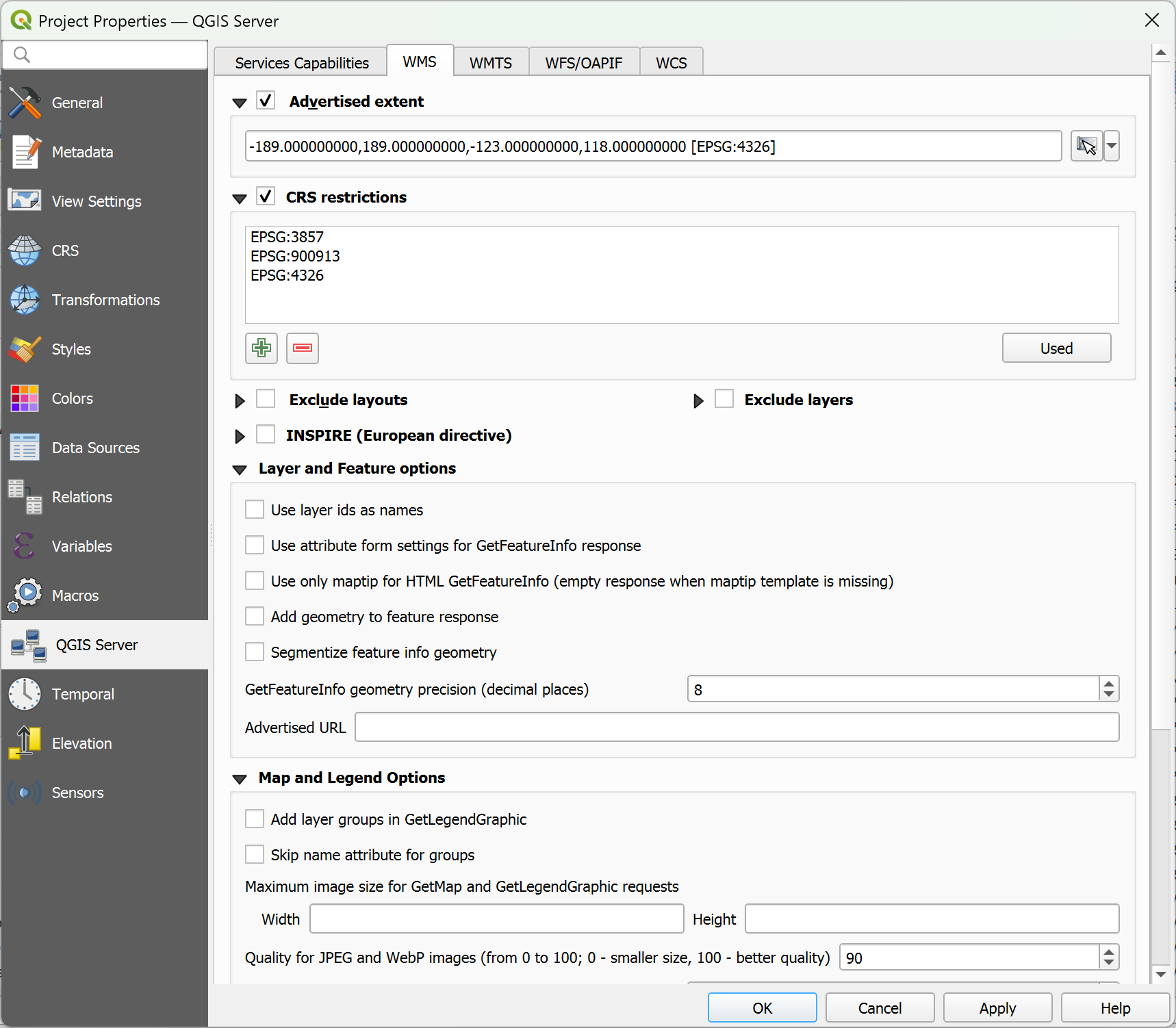Collapse Layer and Feature options section

240,470
